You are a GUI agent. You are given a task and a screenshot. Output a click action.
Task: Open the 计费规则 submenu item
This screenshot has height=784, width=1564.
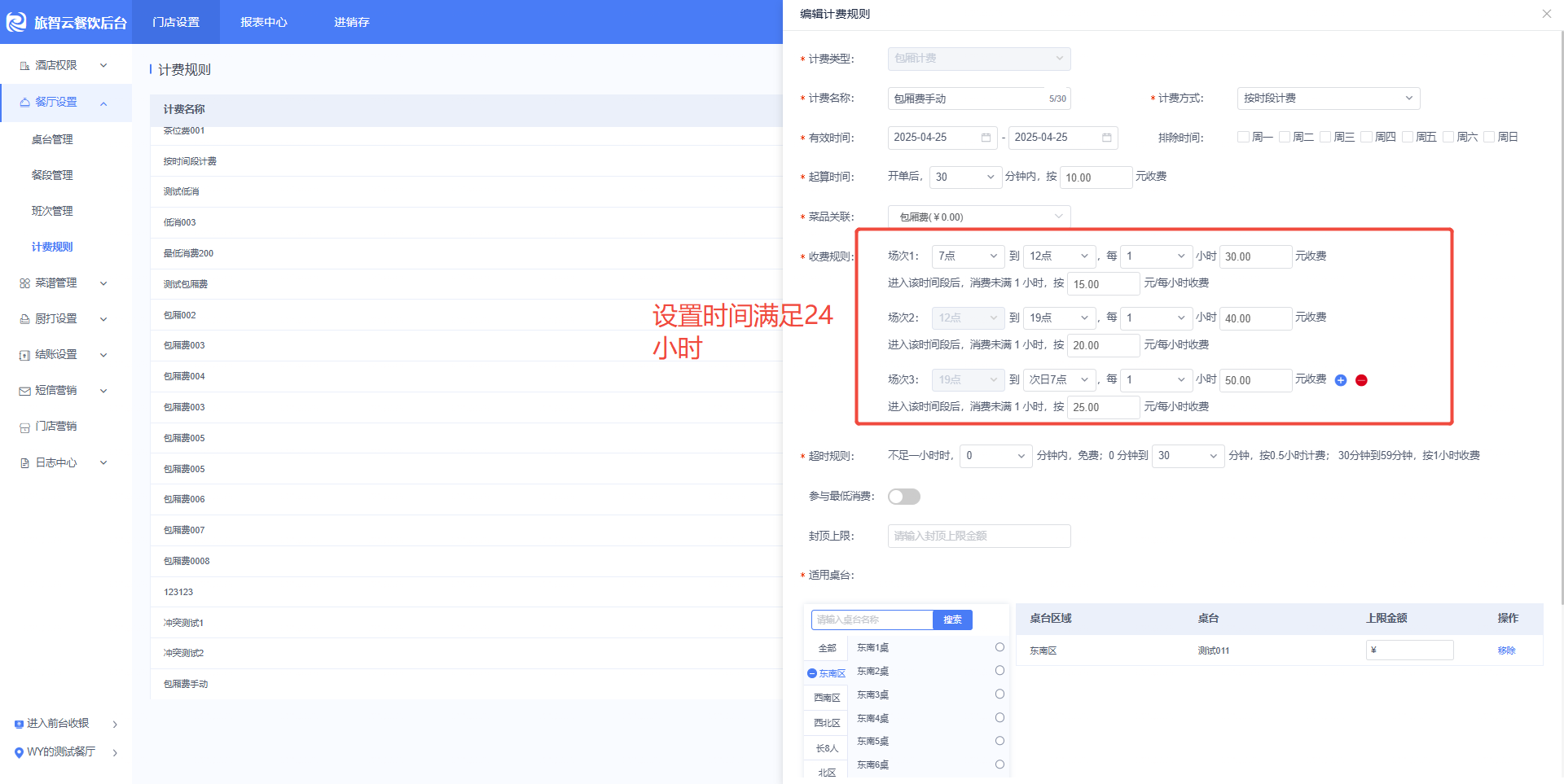[52, 247]
